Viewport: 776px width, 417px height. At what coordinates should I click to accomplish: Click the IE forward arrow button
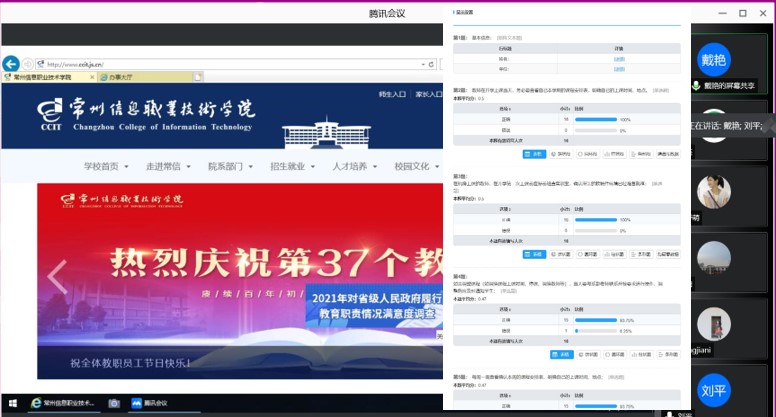click(28, 64)
